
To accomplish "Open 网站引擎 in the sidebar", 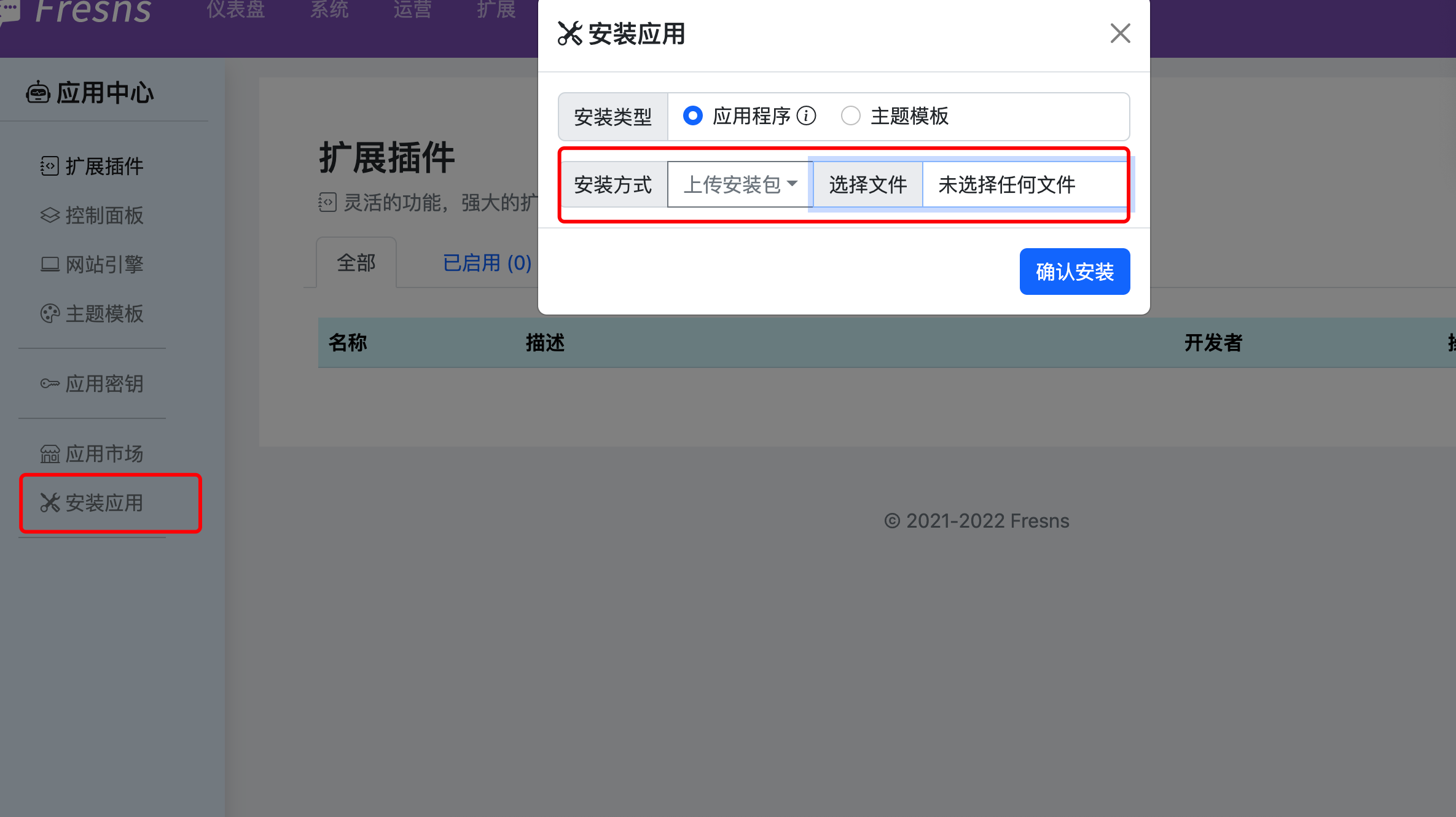I will tap(92, 264).
